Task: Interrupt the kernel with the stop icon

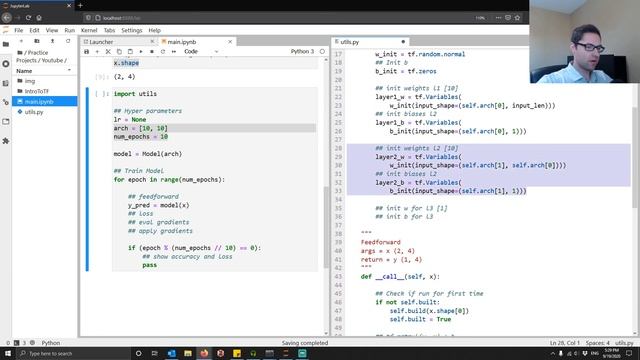Action: [152, 52]
